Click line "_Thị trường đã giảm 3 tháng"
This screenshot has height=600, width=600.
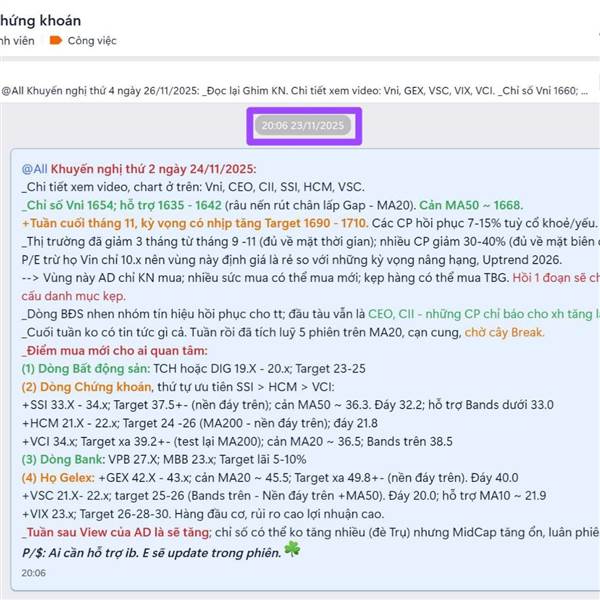click(310, 242)
